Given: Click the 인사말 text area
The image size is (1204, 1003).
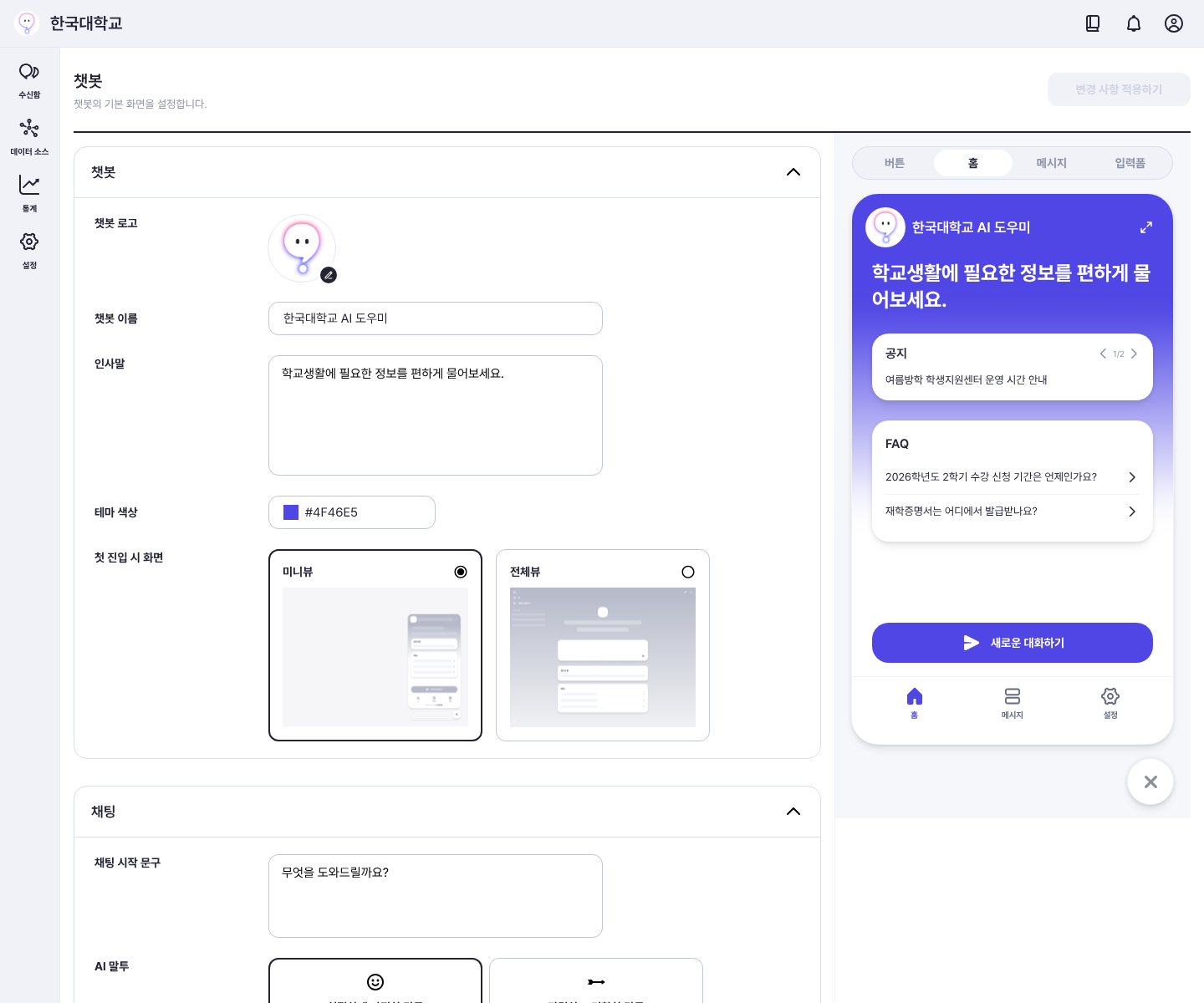Looking at the screenshot, I should [436, 415].
